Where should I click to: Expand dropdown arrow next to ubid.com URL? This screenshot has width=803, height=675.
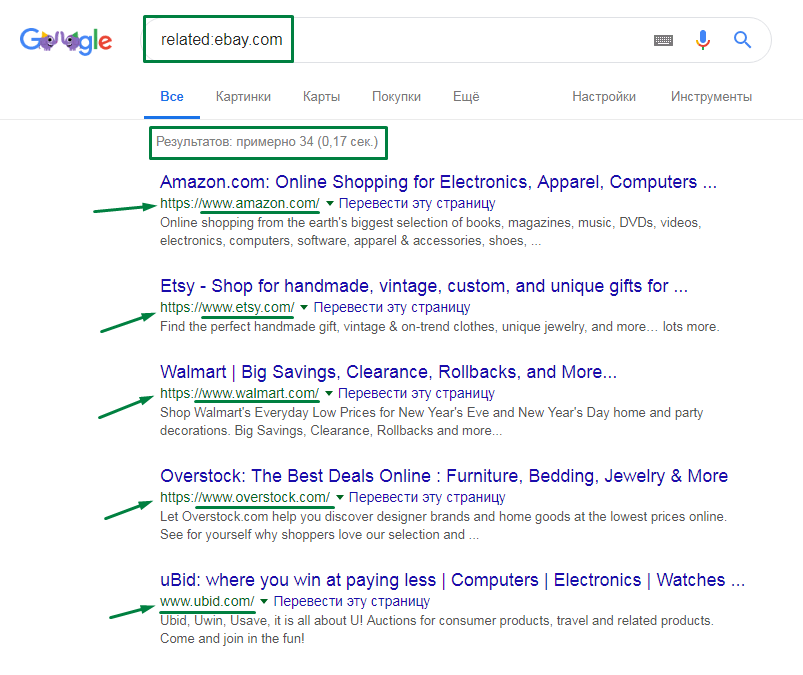point(264,602)
